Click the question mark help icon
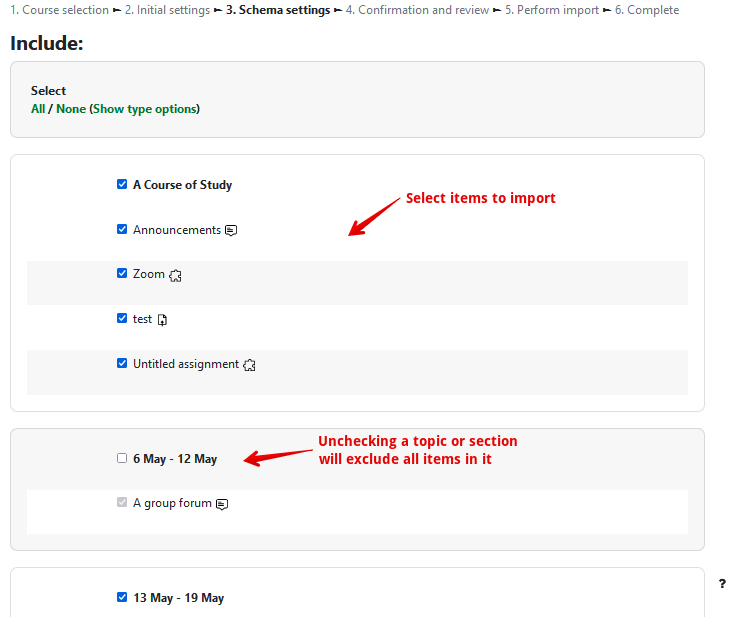 coord(723,584)
